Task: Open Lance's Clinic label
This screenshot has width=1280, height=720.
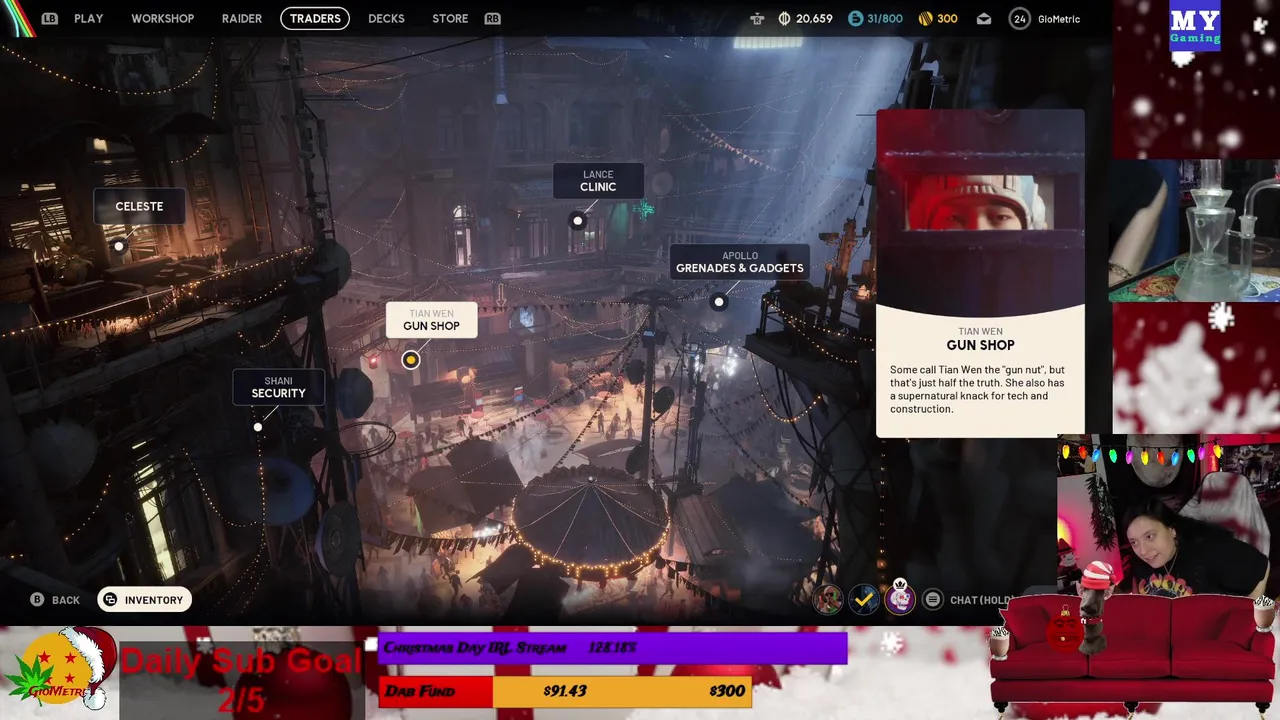Action: [598, 181]
